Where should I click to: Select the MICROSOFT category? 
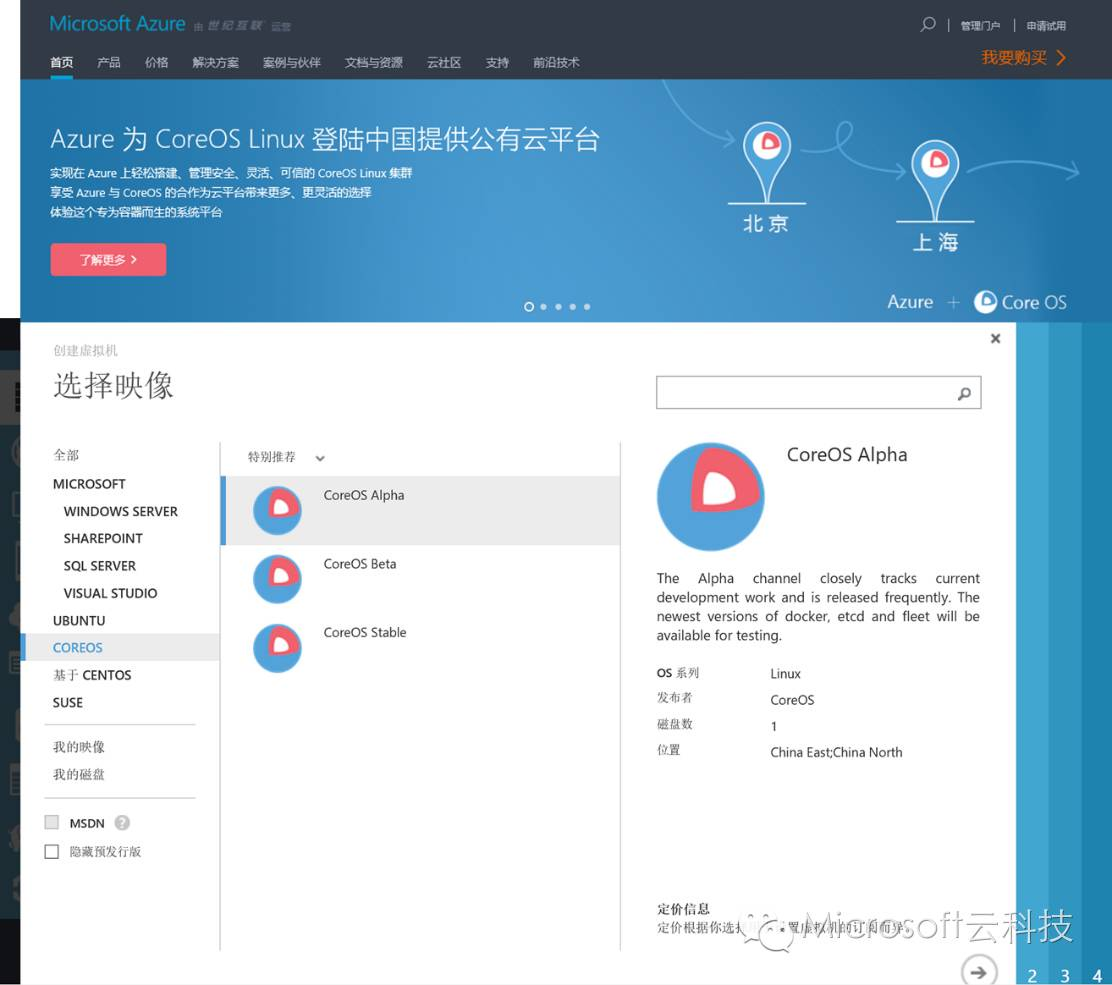pos(89,484)
